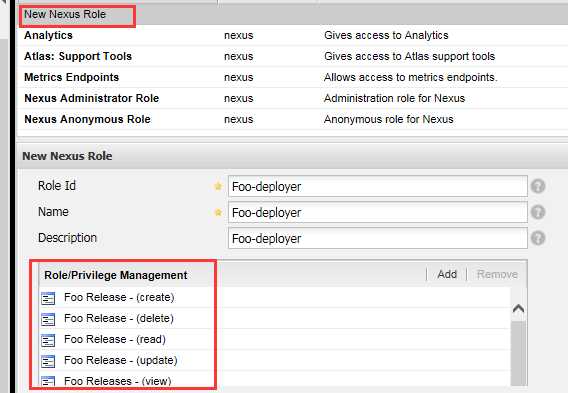Focus the Description input field
This screenshot has height=393, width=568.
pos(377,238)
